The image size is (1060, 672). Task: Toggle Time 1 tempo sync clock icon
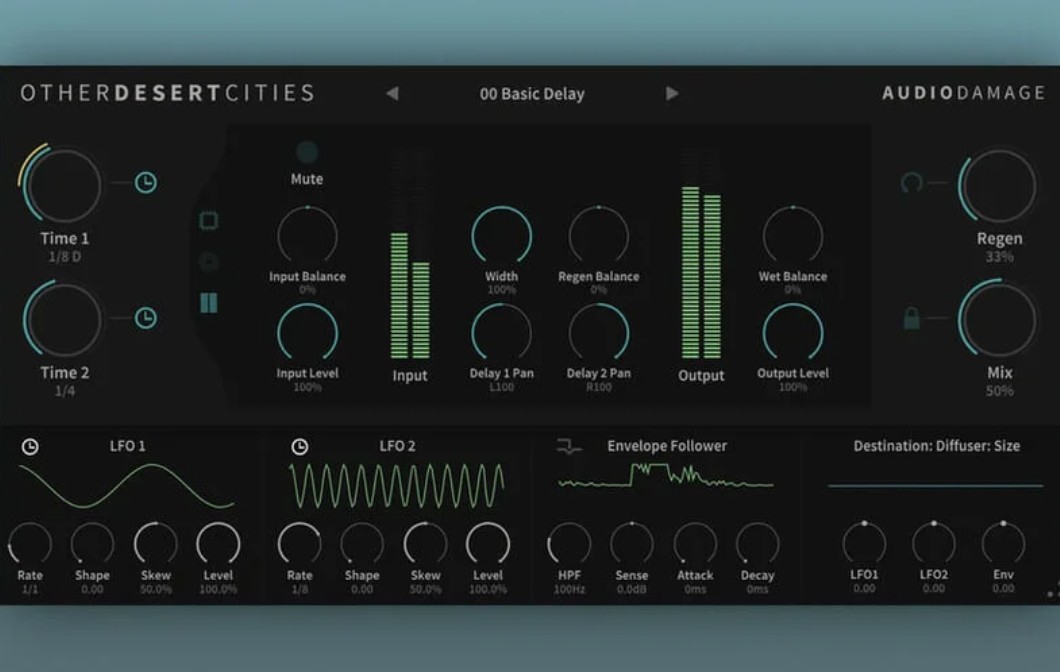(x=146, y=183)
